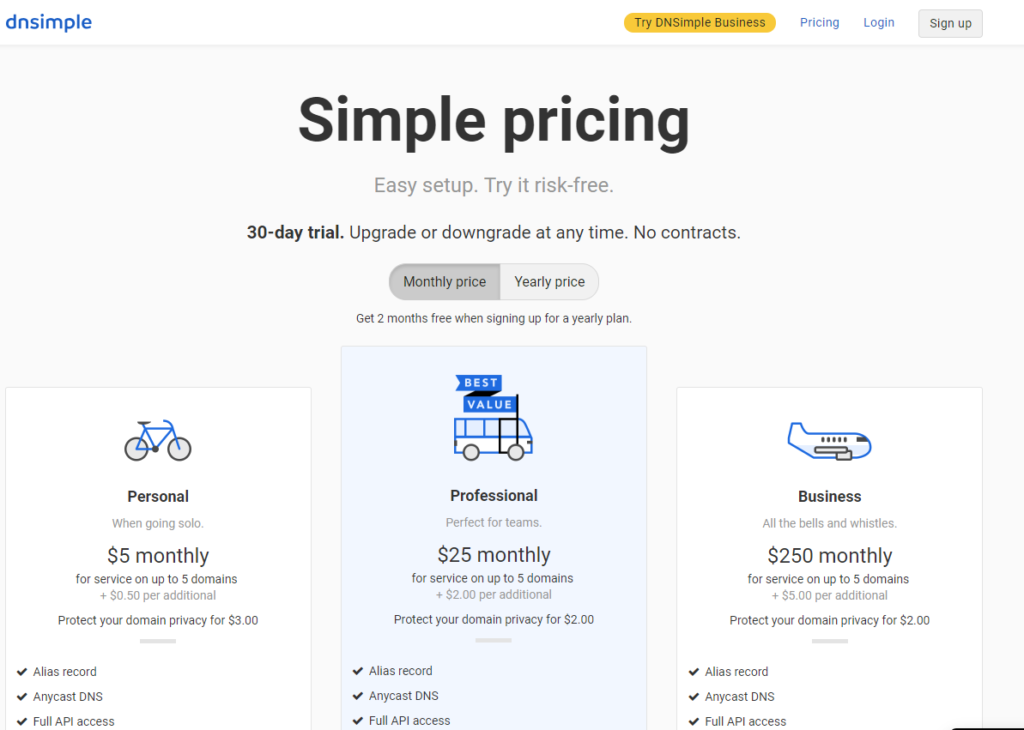The height and width of the screenshot is (730, 1024).
Task: Open the Login nav link
Action: [x=878, y=22]
